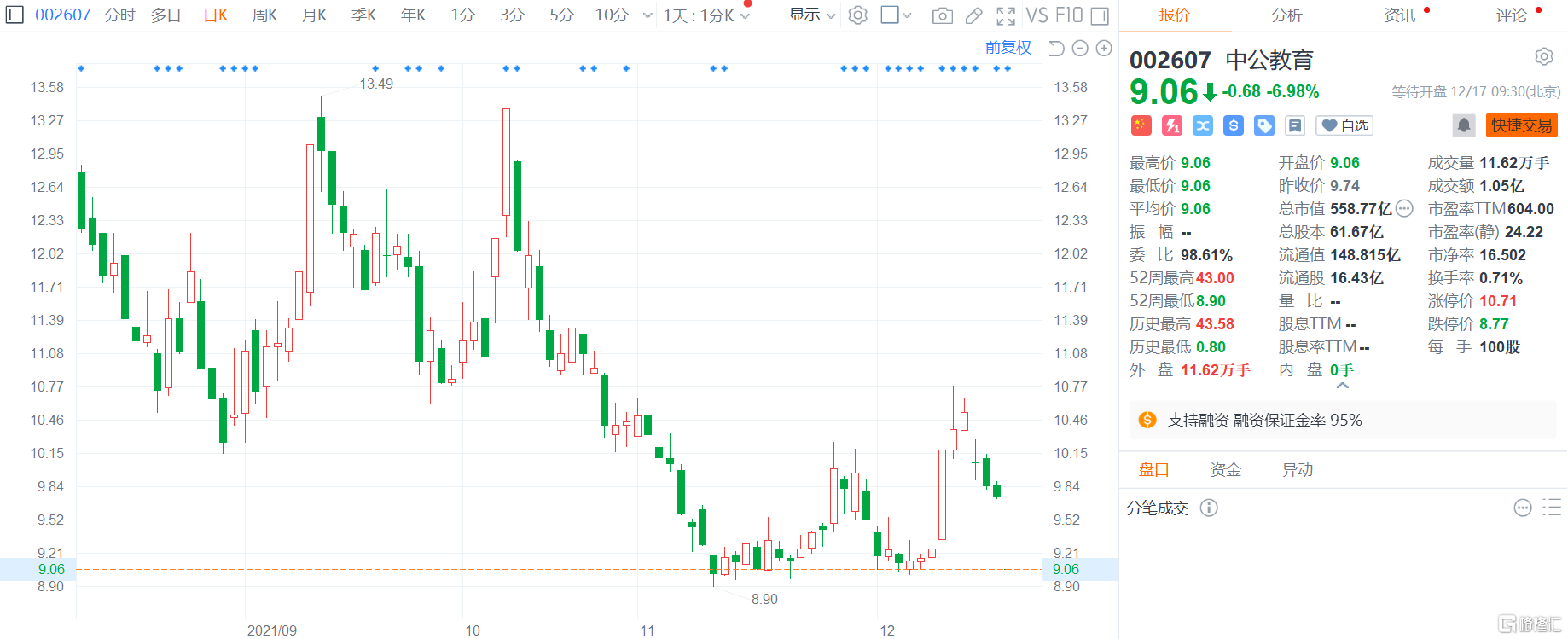Select 日K daily candlestick view
This screenshot has height=639, width=1568.
[x=216, y=15]
